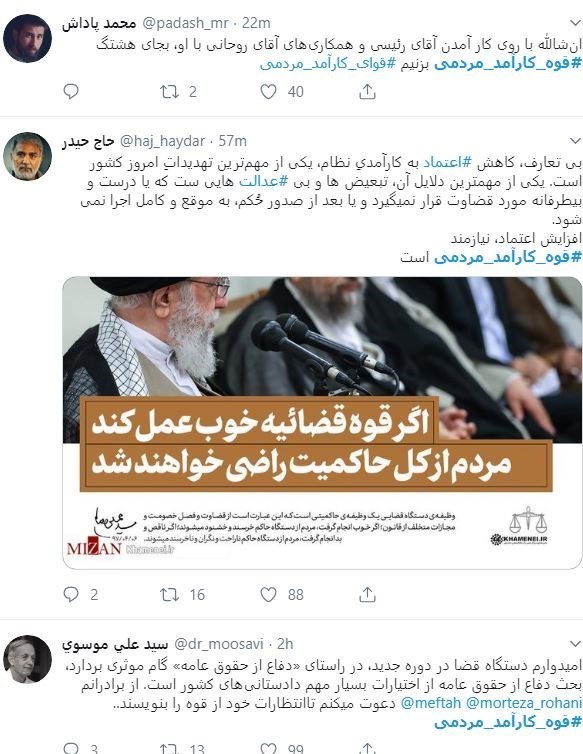Image resolution: width=583 pixels, height=754 pixels.
Task: View haj_haydar's profile picture
Action: point(27,156)
